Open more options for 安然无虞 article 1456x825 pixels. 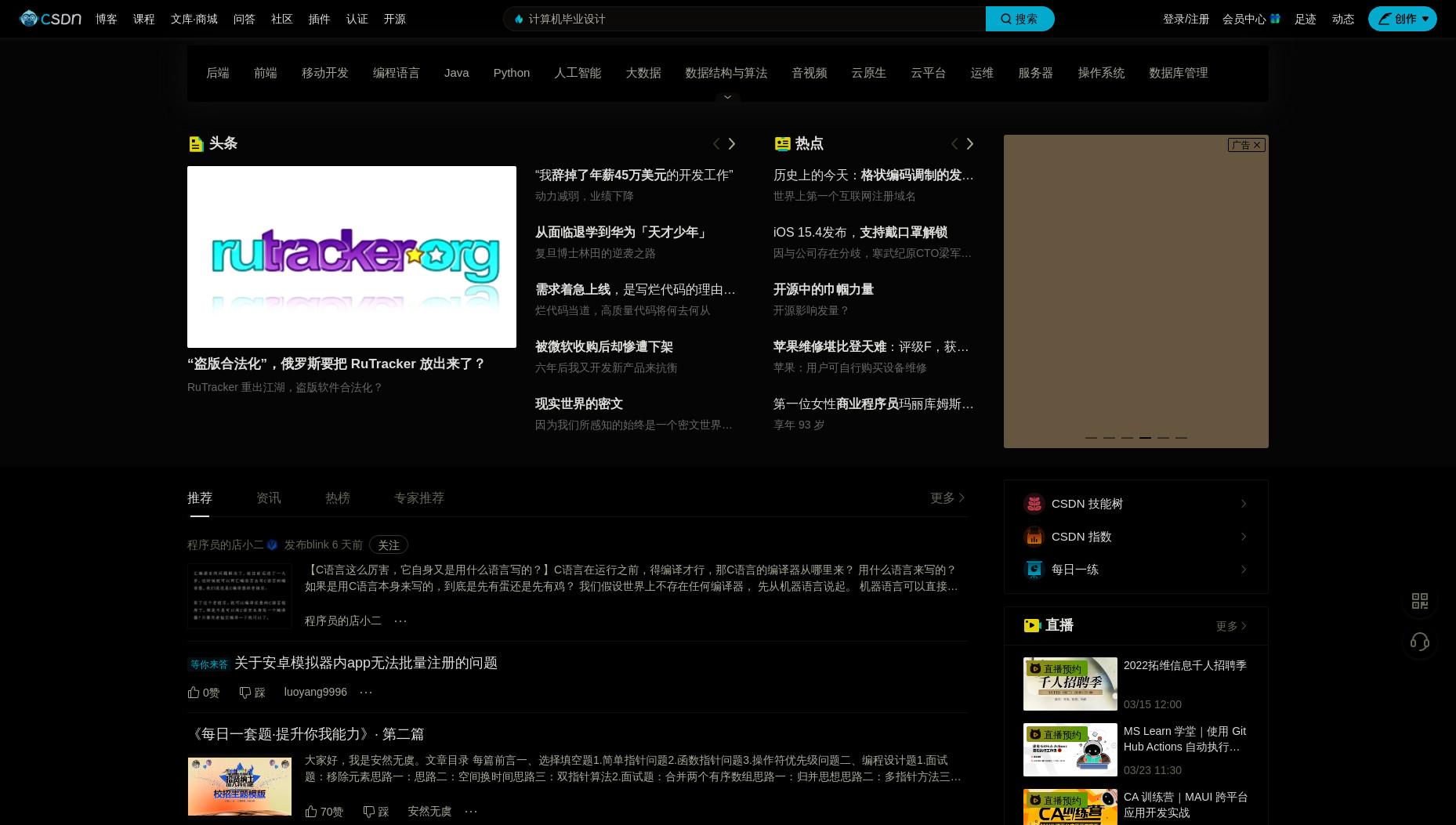[471, 811]
